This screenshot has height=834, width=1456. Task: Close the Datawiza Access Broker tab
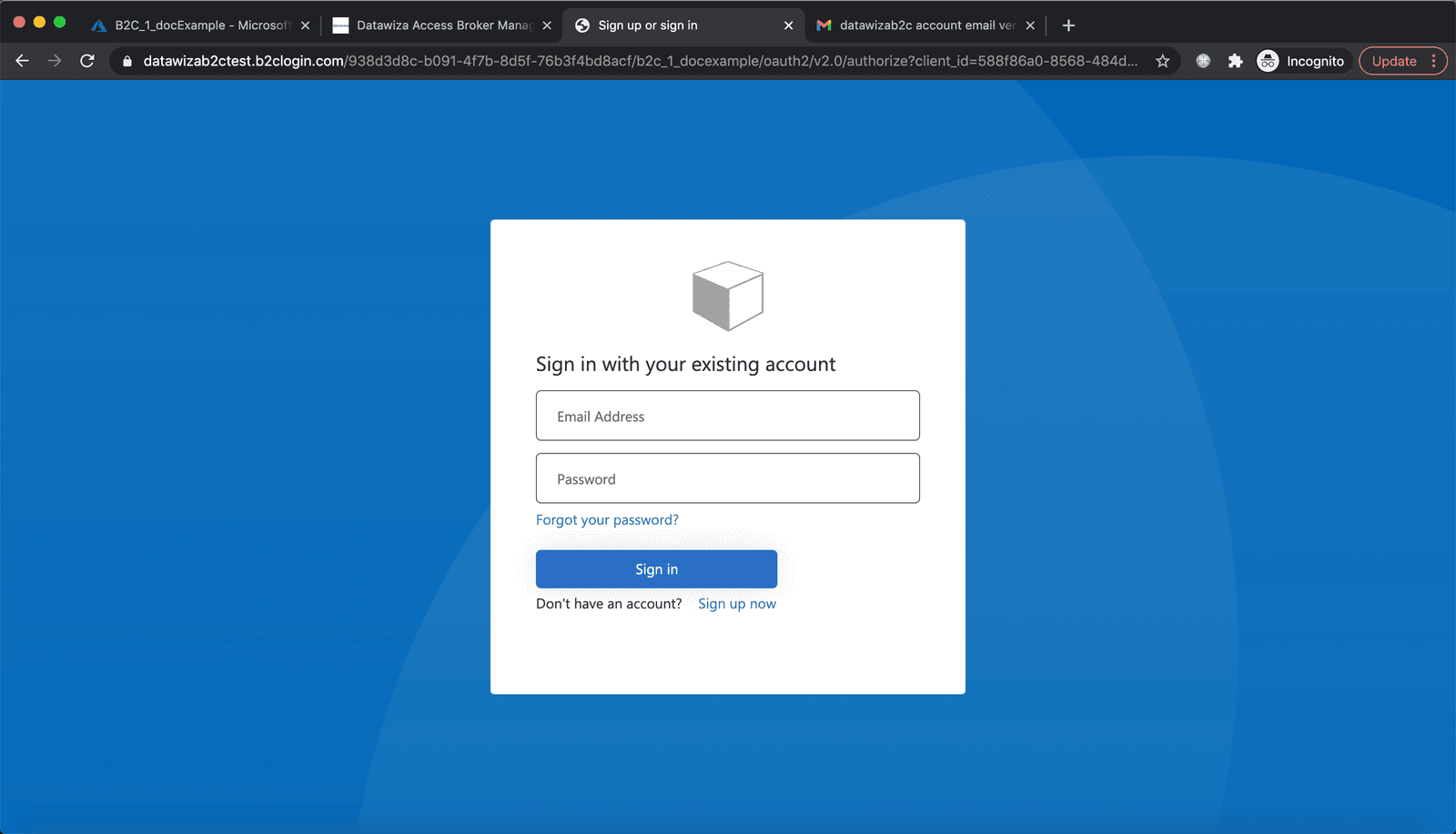pos(547,25)
